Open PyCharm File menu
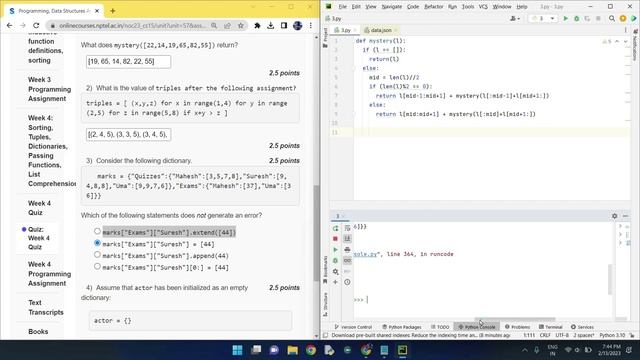This screenshot has height=360, width=640. (x=342, y=7)
